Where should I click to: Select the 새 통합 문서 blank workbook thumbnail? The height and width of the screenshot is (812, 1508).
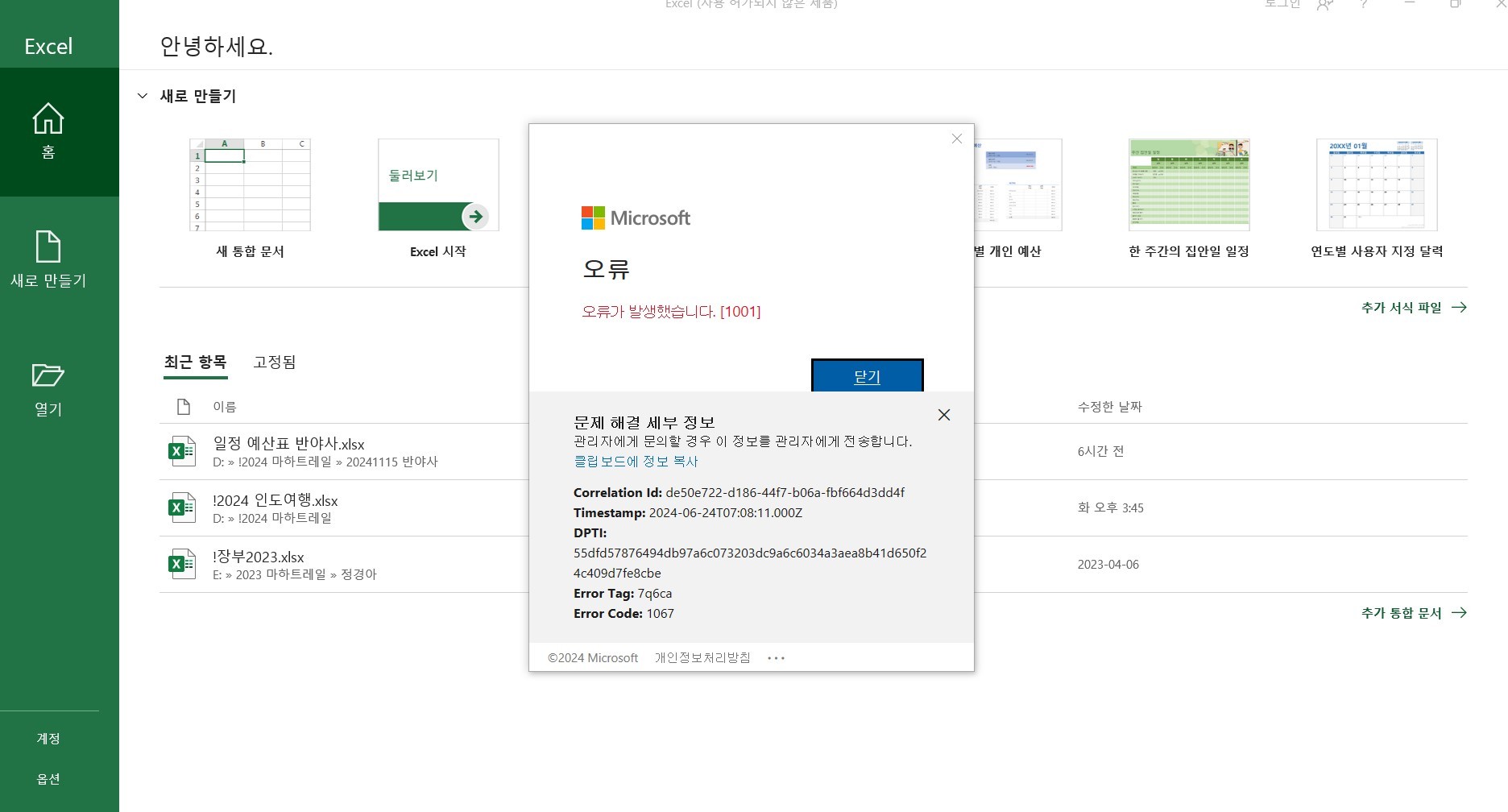(250, 185)
